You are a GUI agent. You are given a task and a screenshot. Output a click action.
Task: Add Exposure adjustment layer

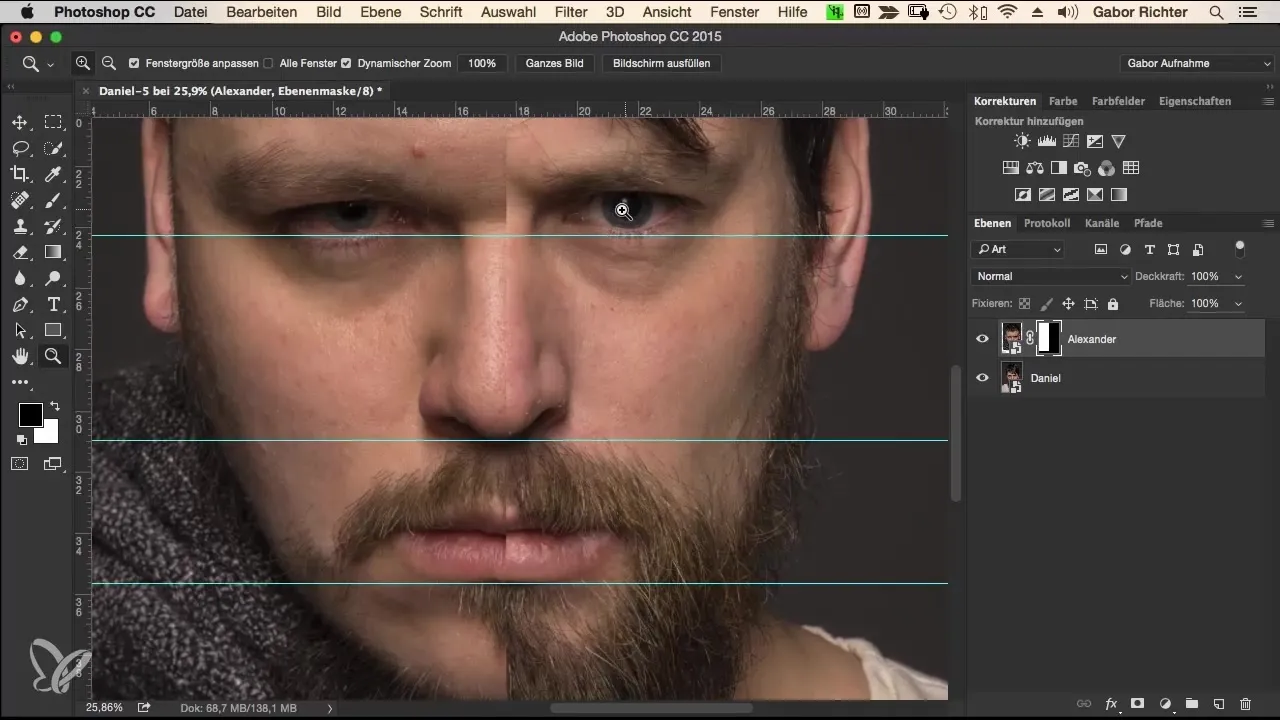pos(1094,141)
